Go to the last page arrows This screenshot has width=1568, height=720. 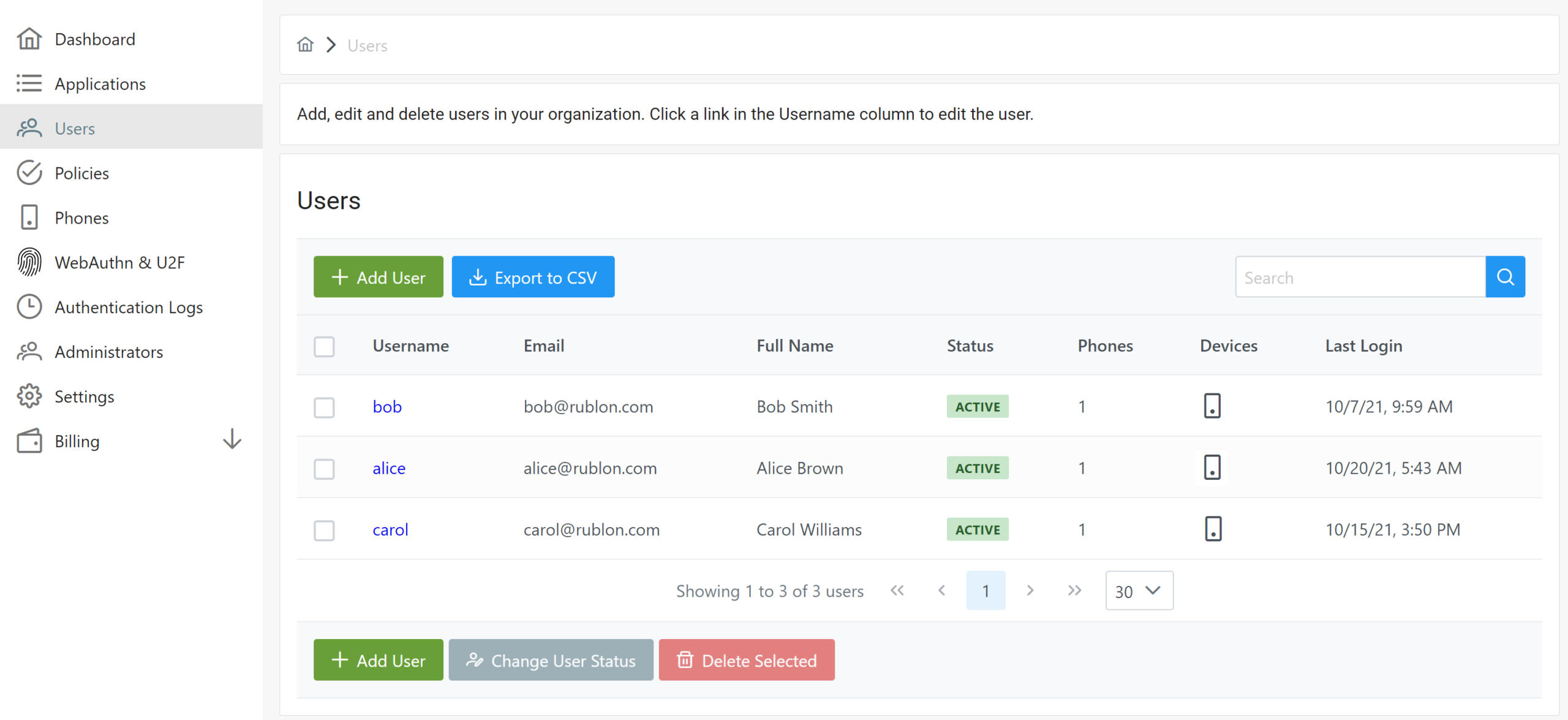click(1074, 591)
